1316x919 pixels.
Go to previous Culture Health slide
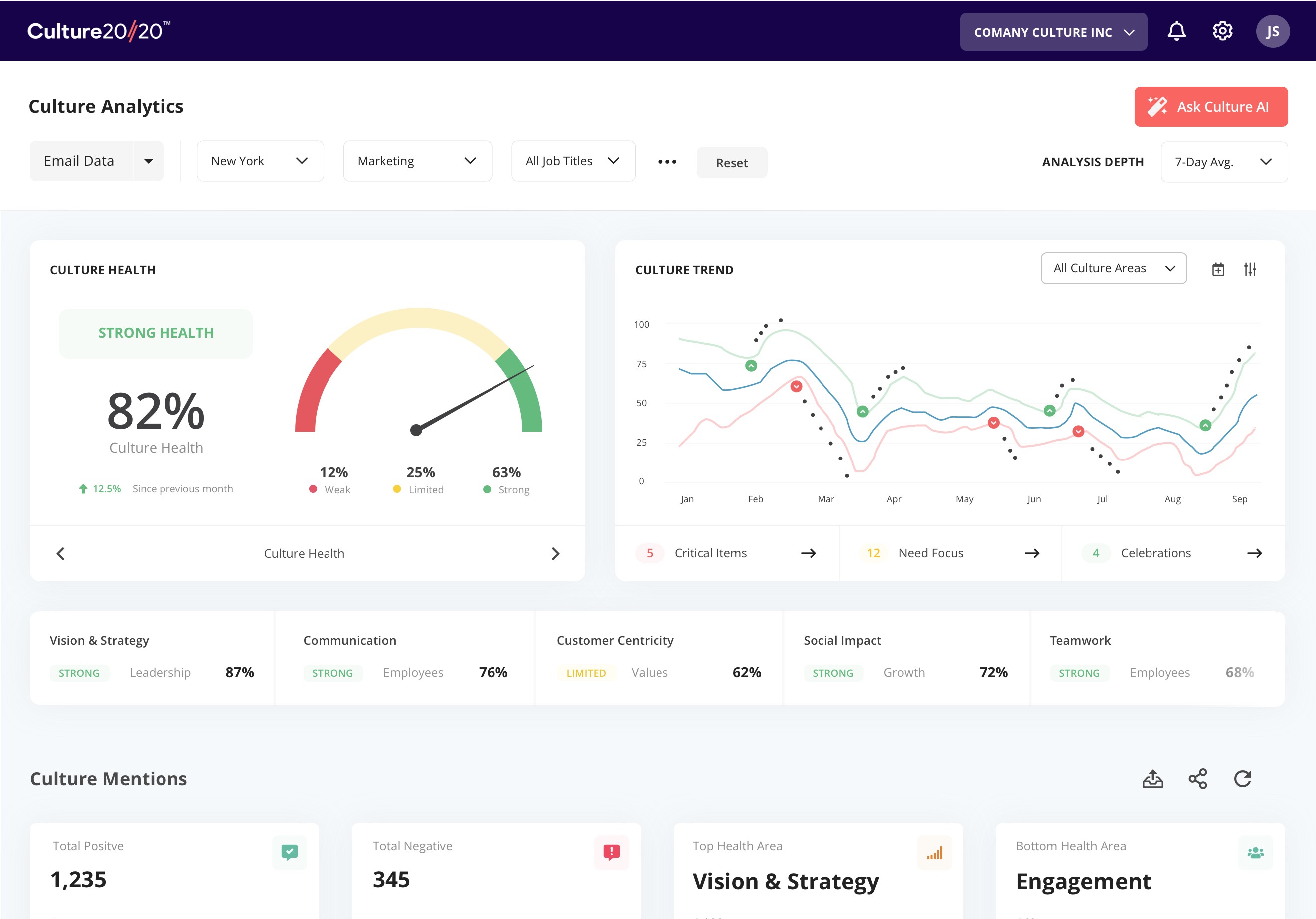(x=61, y=554)
